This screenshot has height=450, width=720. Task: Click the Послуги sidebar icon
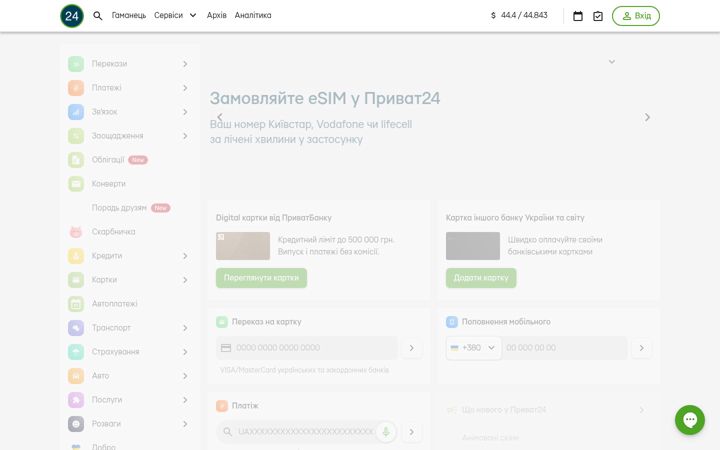click(76, 399)
